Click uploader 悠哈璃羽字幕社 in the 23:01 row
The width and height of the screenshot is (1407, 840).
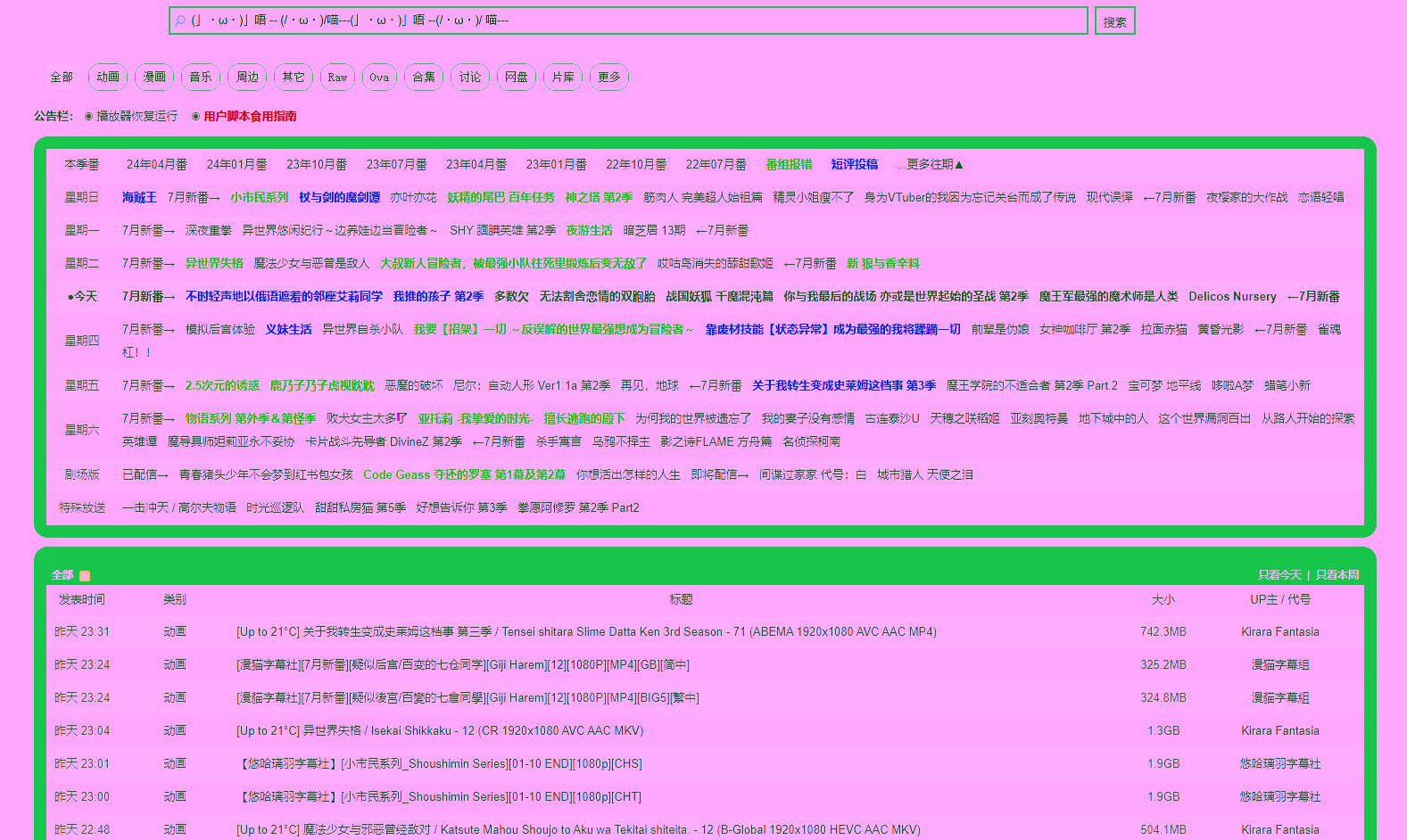[x=1280, y=764]
